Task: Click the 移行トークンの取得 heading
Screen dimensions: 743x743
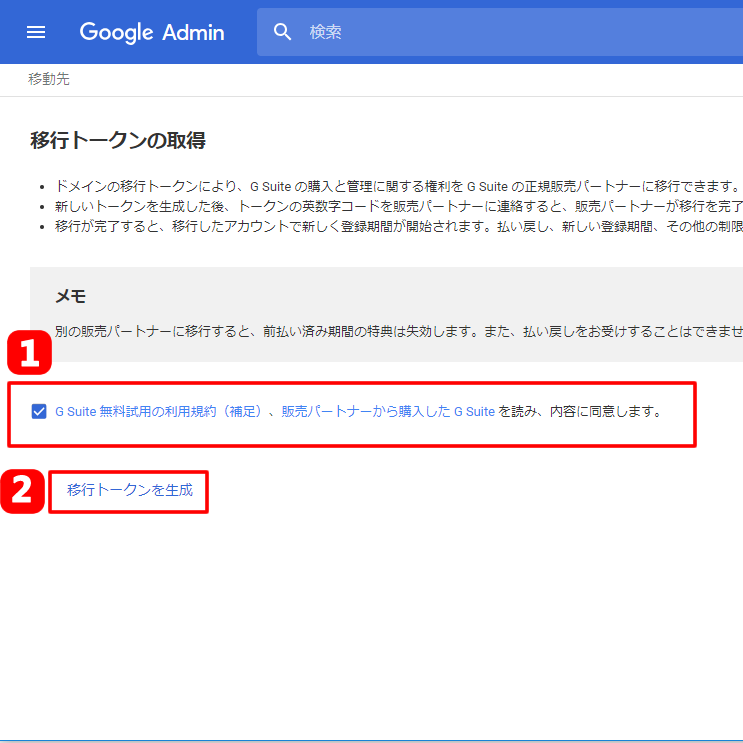Action: pyautogui.click(x=118, y=140)
